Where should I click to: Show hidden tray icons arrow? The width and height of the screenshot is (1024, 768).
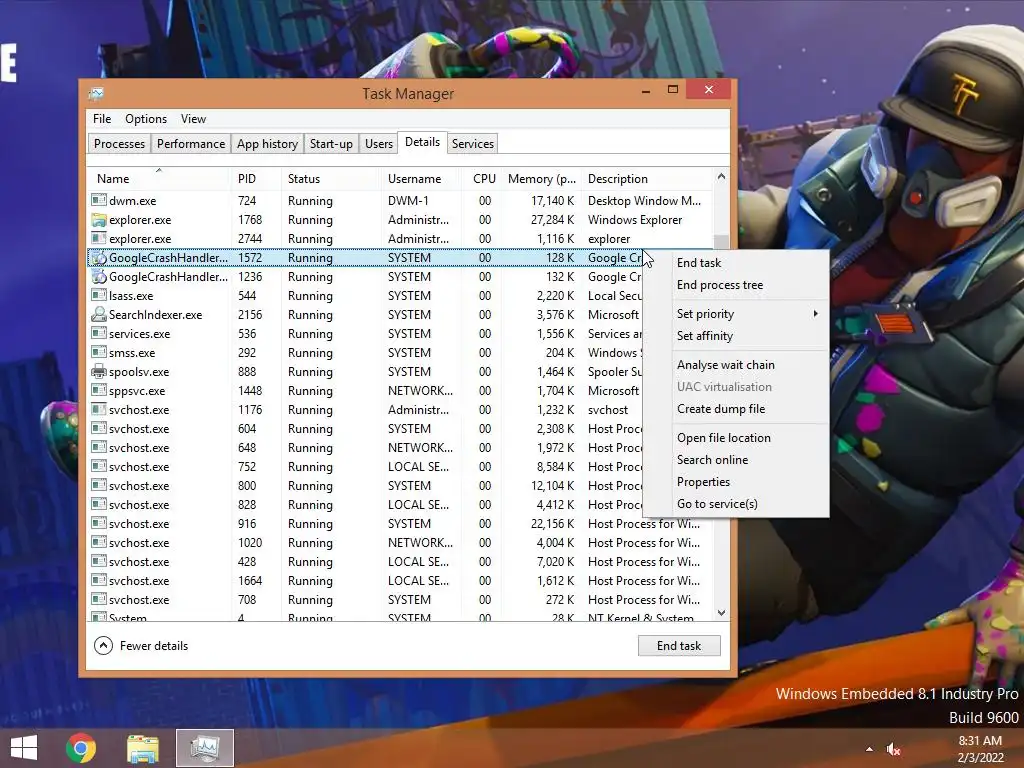[869, 749]
